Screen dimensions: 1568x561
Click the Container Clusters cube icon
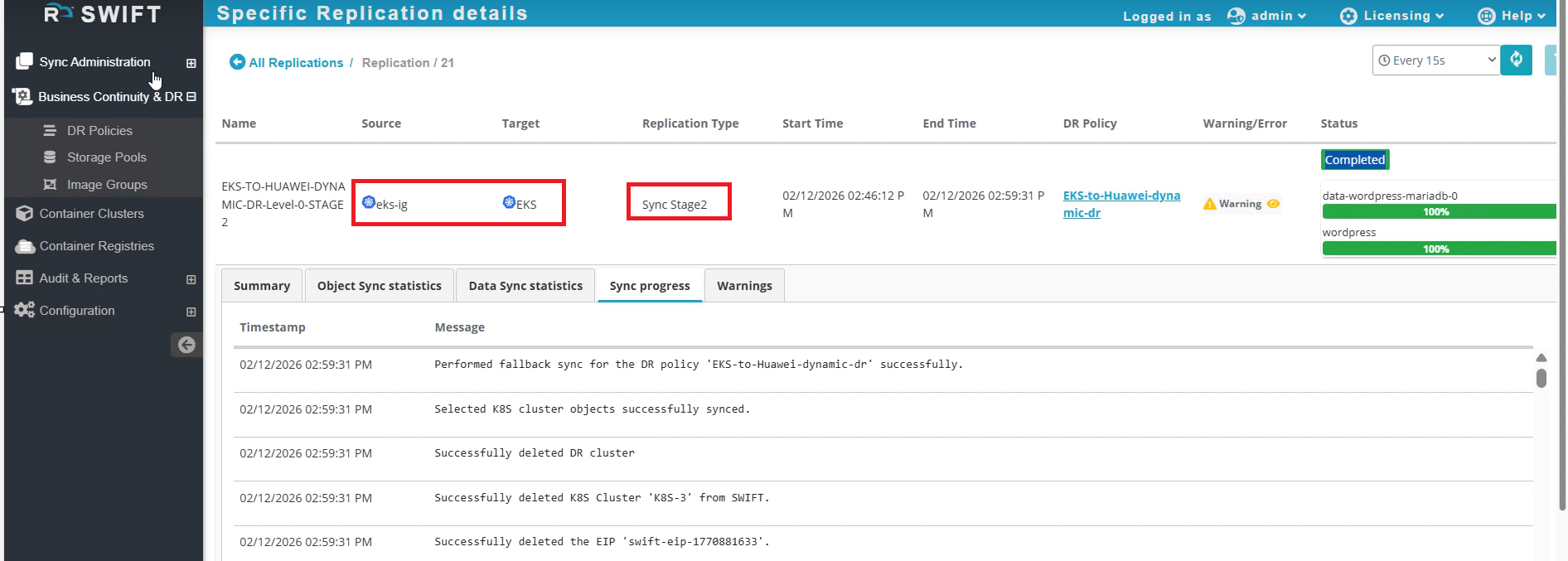coord(24,213)
